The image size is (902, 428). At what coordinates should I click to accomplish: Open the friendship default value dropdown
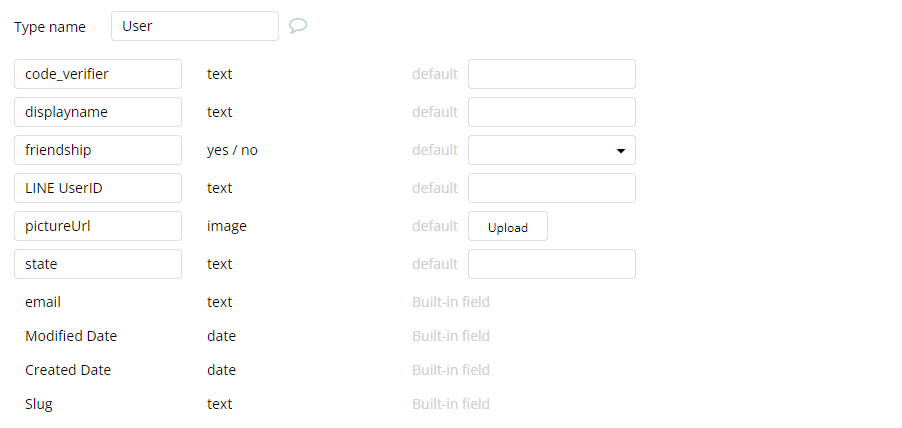point(552,150)
